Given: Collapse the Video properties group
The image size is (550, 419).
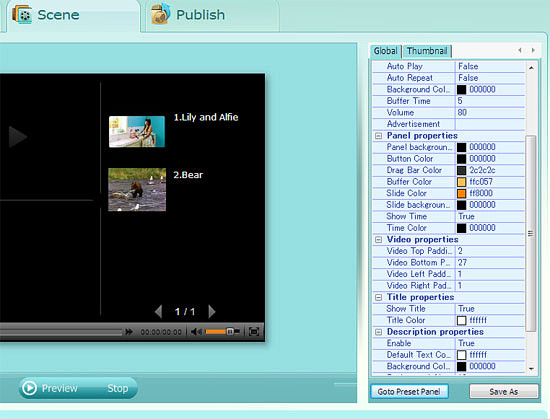Looking at the screenshot, I should (378, 239).
